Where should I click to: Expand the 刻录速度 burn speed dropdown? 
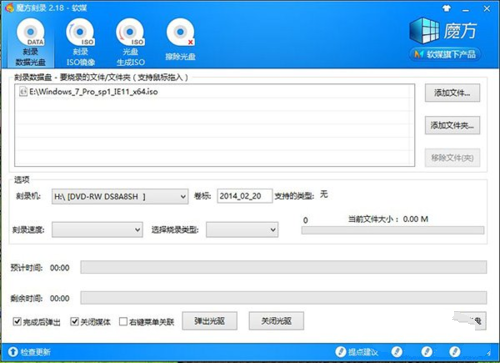click(97, 230)
